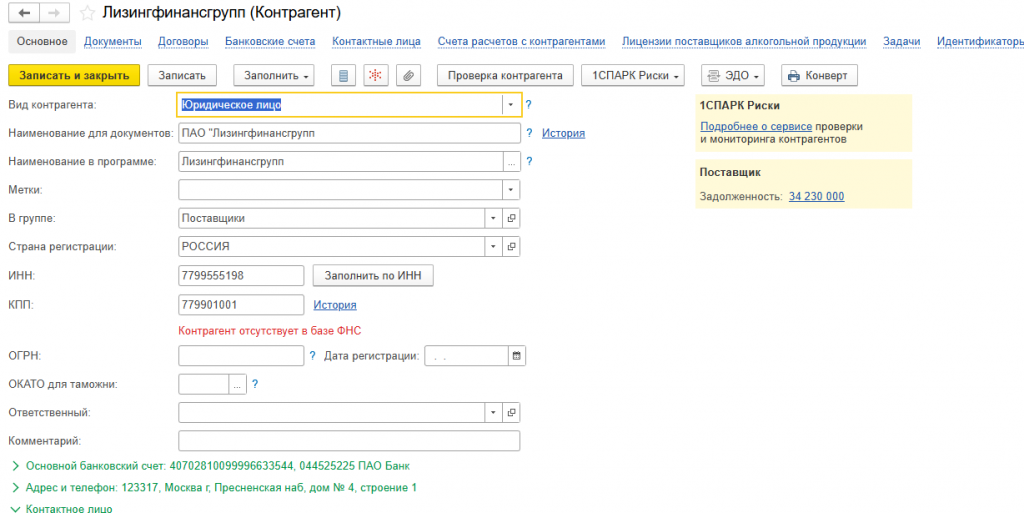Open Лицензии поставщиков алкогольной продукции tab
Viewport: 1024px width, 513px height.
tap(744, 42)
